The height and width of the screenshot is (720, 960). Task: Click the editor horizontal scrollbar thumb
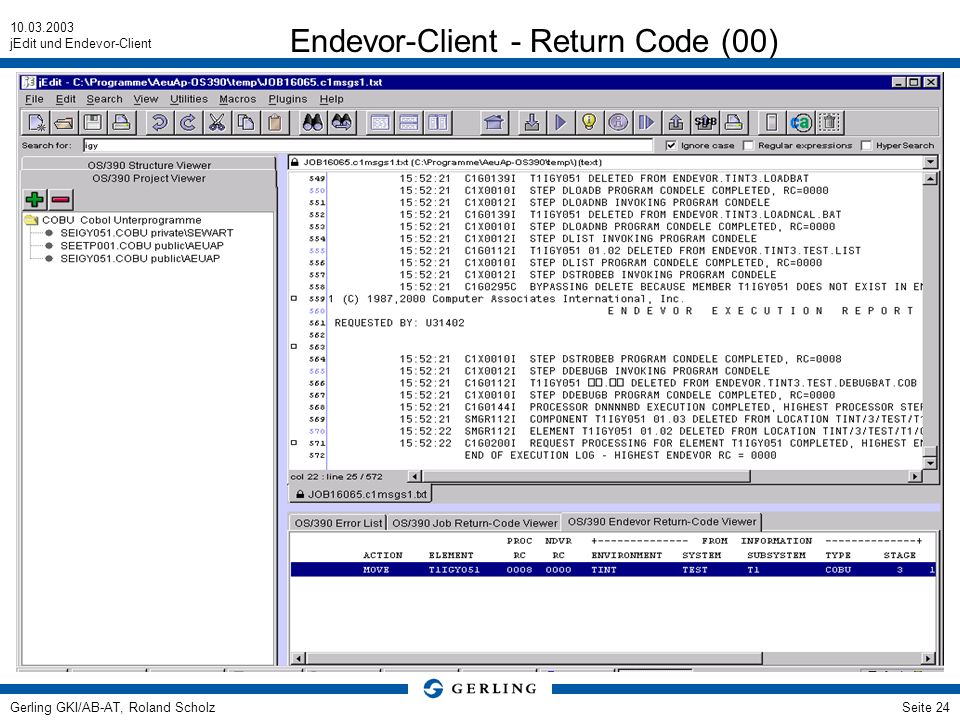pos(586,476)
